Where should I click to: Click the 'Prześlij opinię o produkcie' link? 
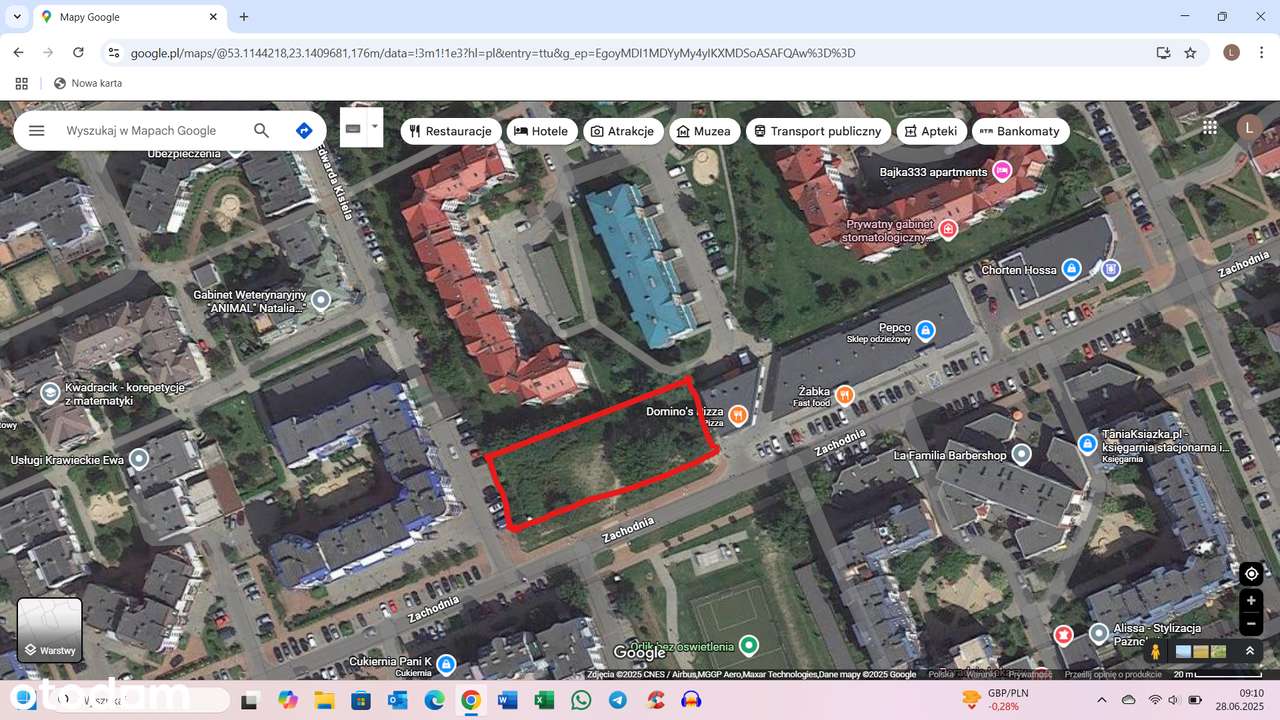point(1113,675)
